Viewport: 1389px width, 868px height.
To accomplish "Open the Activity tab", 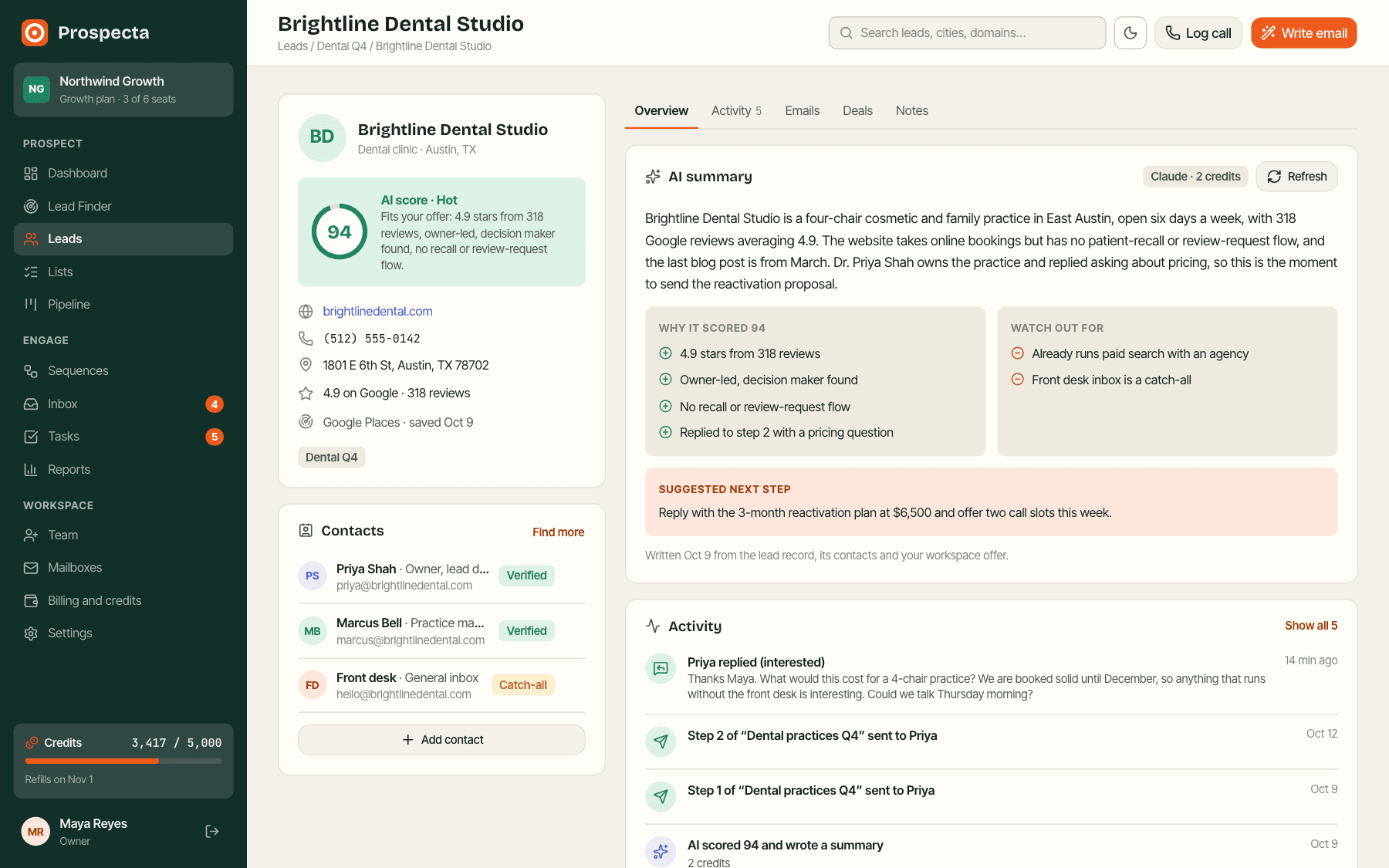I will tap(736, 111).
